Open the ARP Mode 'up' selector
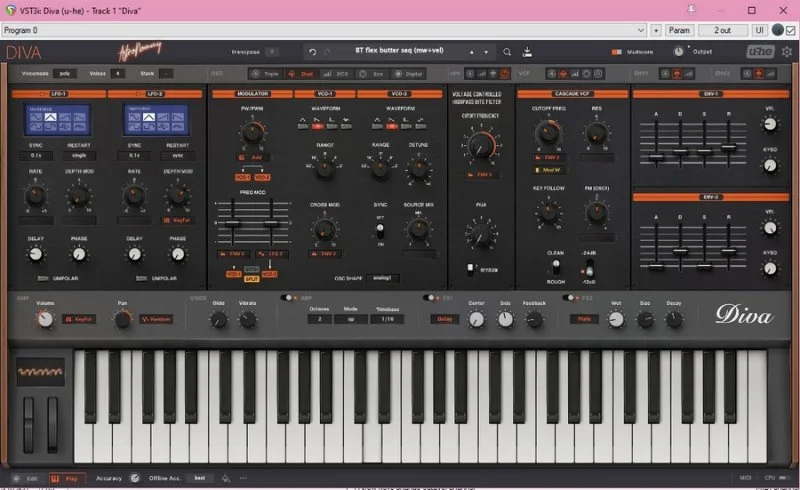800x490 pixels. pyautogui.click(x=351, y=319)
